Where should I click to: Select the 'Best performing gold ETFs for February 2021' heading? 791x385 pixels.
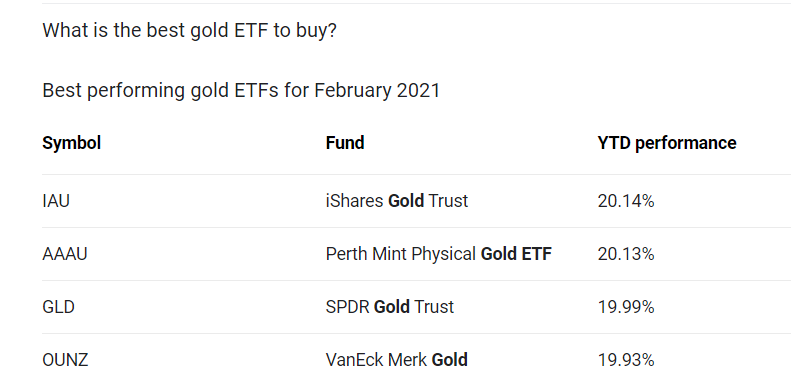tap(241, 91)
